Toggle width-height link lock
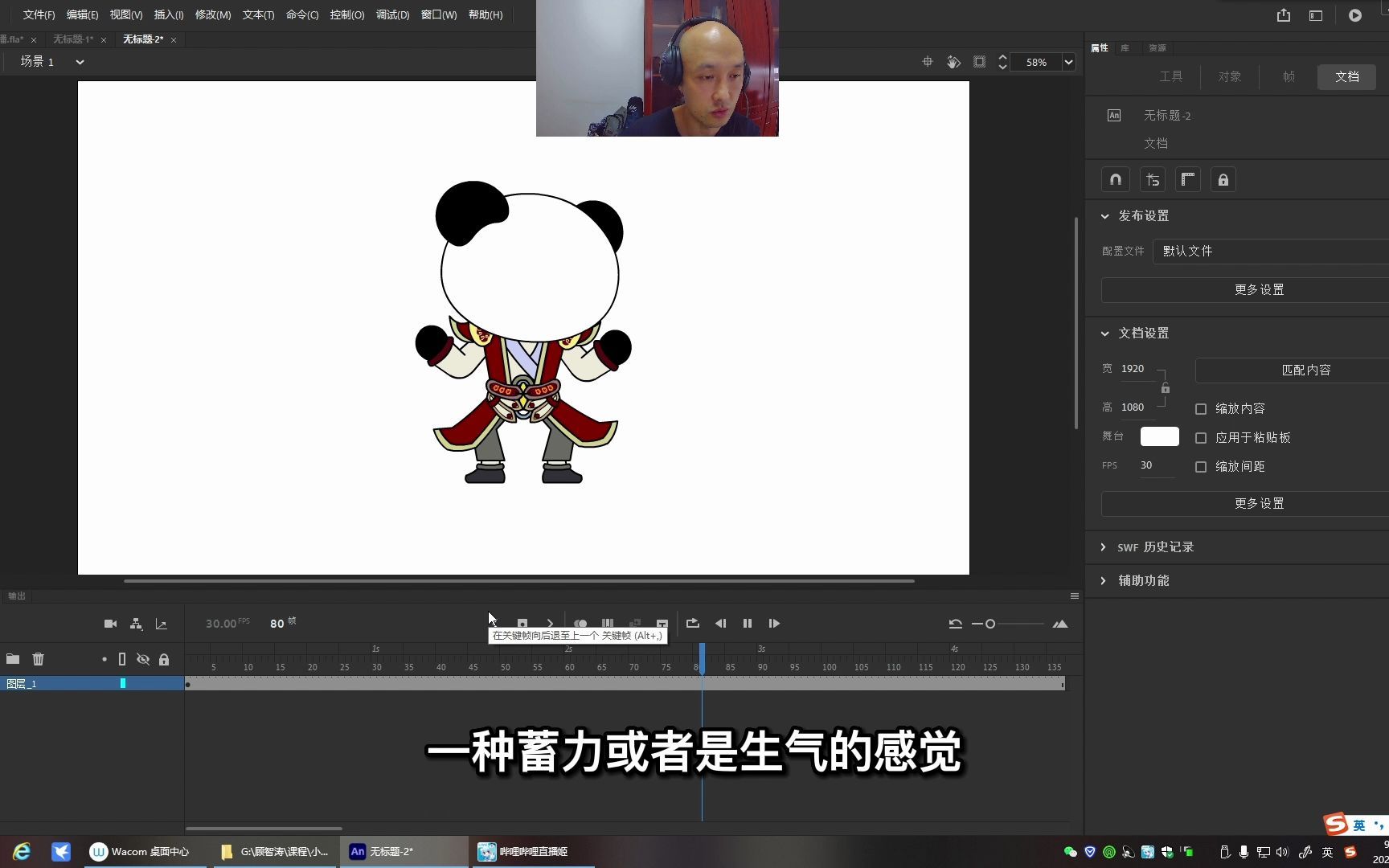The height and width of the screenshot is (868, 1389). tap(1166, 389)
